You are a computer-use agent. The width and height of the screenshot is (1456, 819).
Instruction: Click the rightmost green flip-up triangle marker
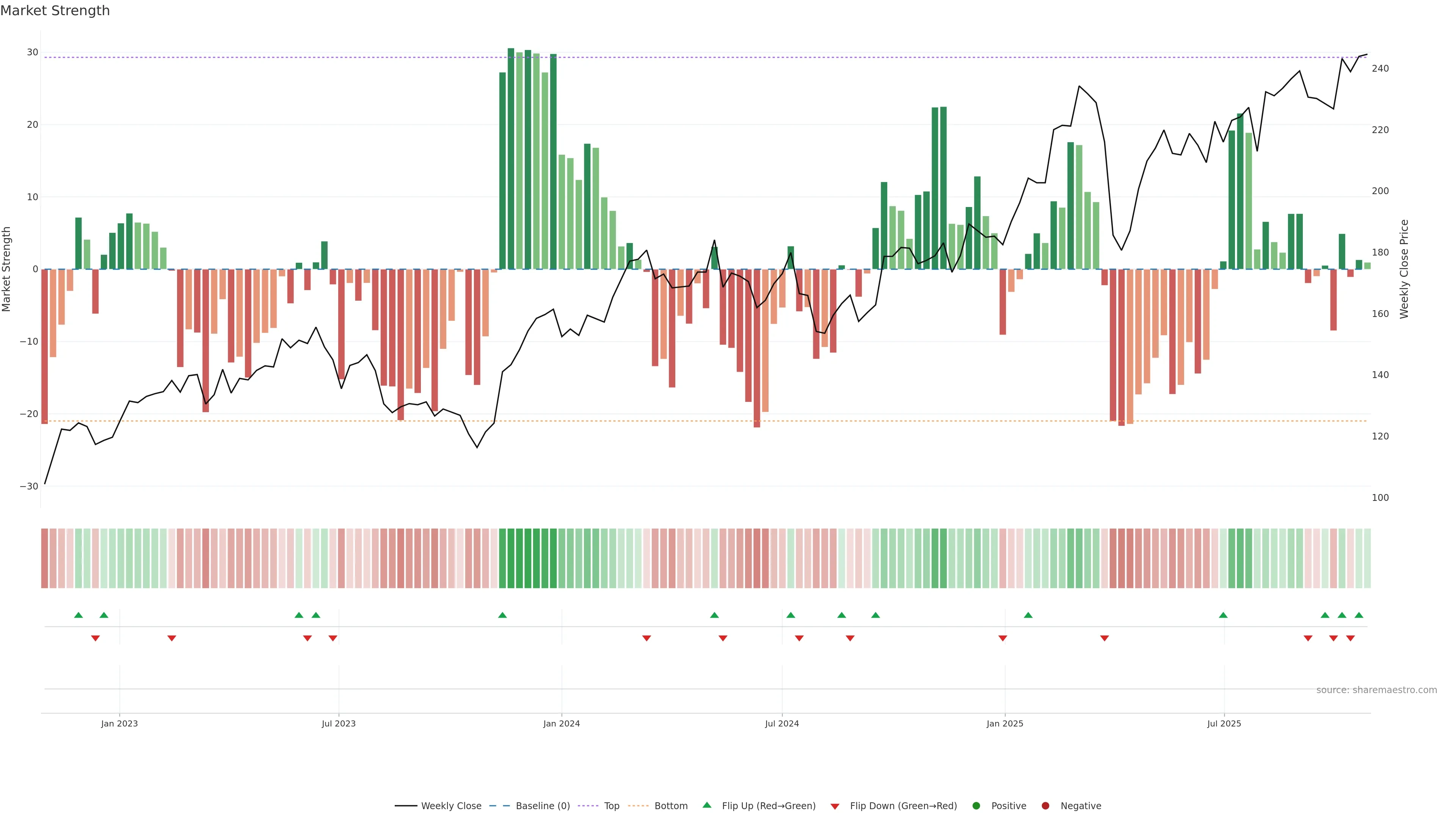pos(1359,615)
